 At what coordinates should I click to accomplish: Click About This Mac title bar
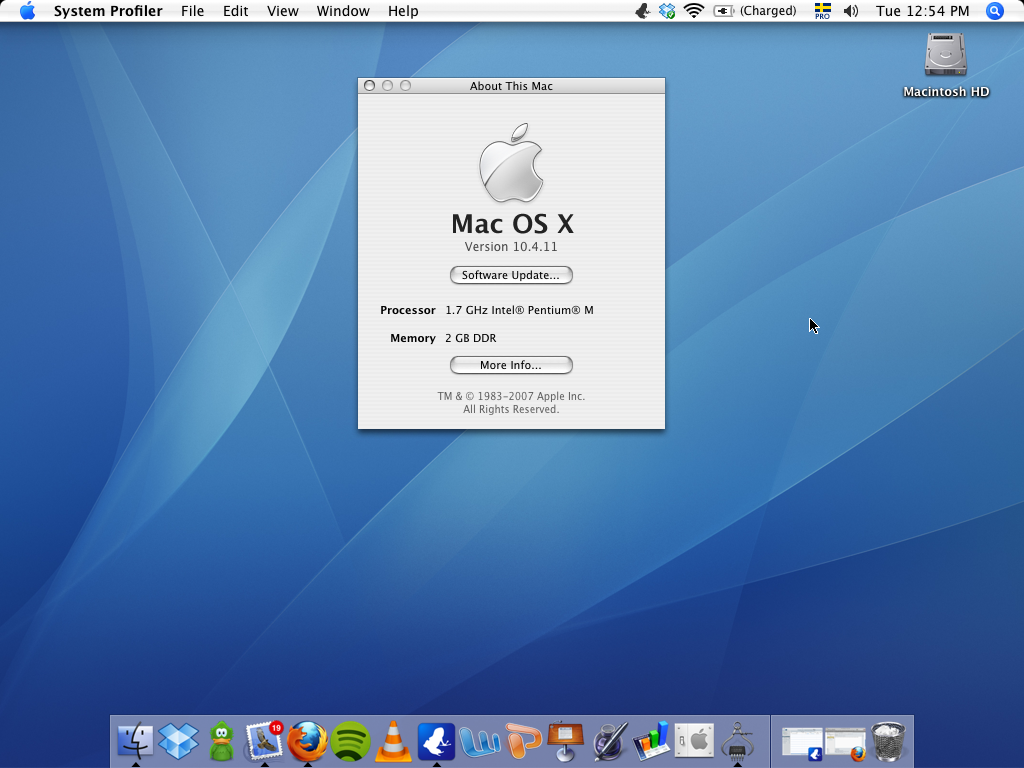click(511, 86)
